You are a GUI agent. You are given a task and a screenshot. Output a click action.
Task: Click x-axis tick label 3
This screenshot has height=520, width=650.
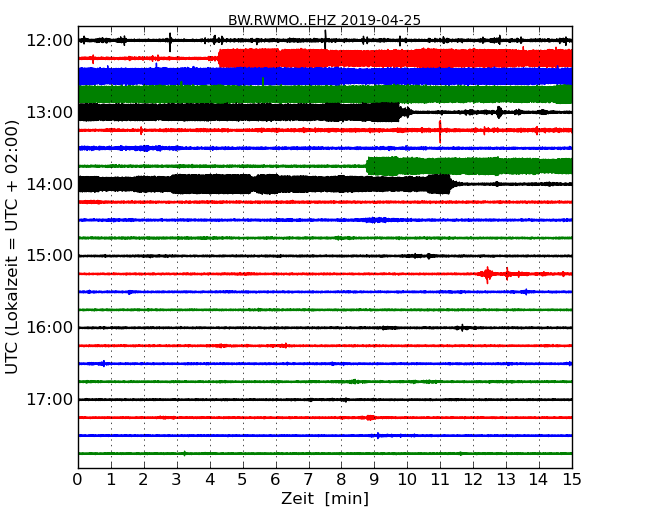pyautogui.click(x=177, y=480)
